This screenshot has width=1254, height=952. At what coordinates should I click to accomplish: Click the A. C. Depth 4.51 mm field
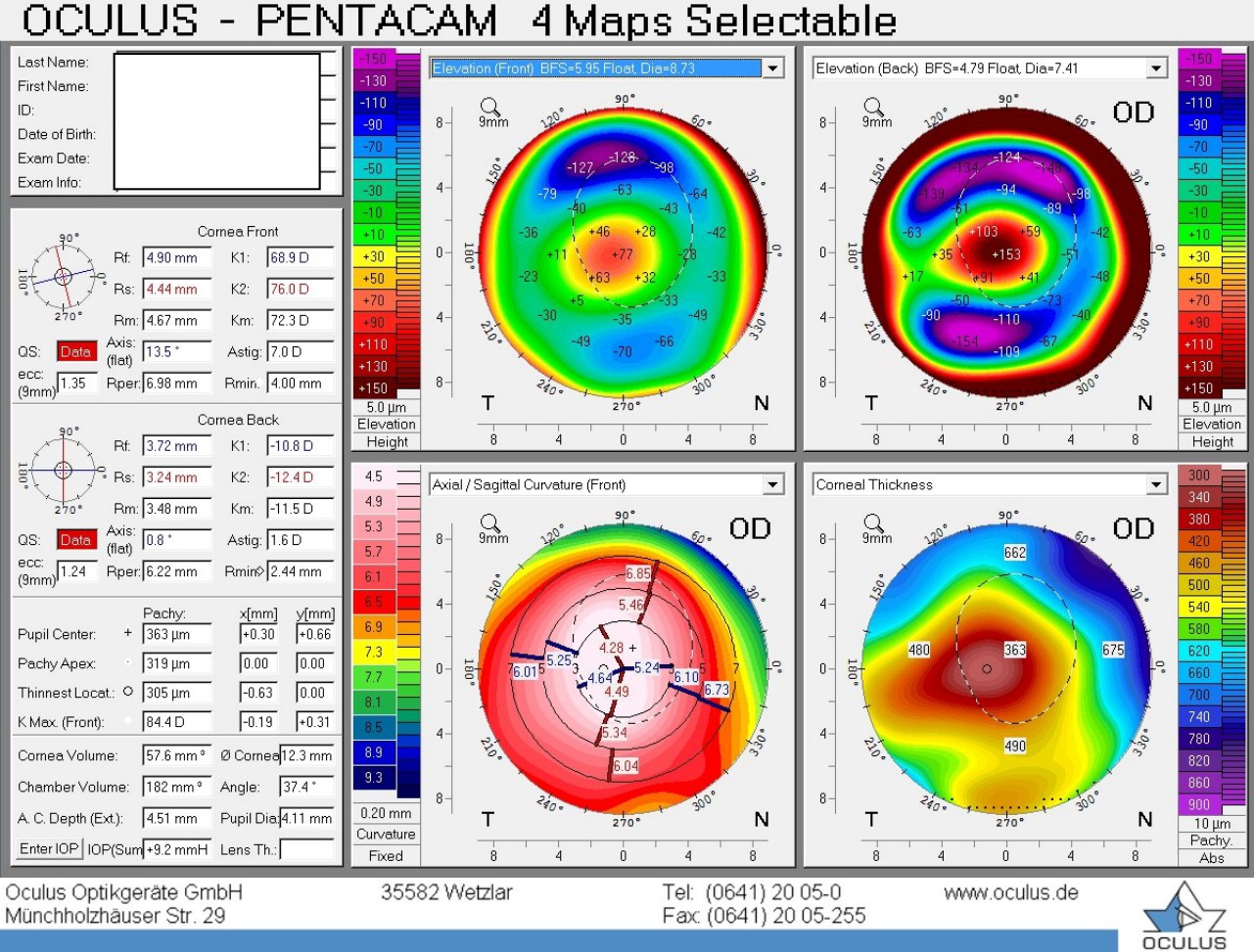[176, 818]
